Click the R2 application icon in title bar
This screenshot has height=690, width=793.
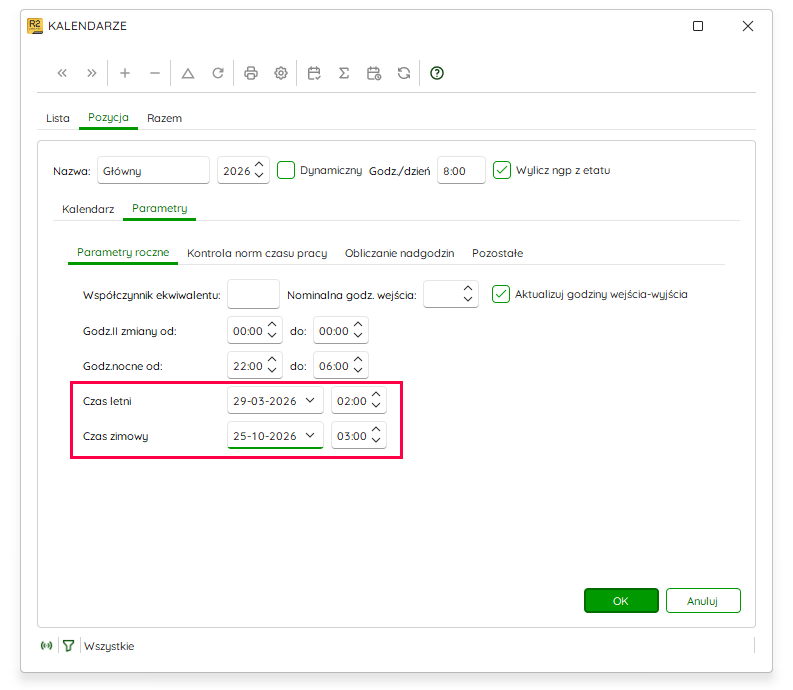pyautogui.click(x=35, y=26)
